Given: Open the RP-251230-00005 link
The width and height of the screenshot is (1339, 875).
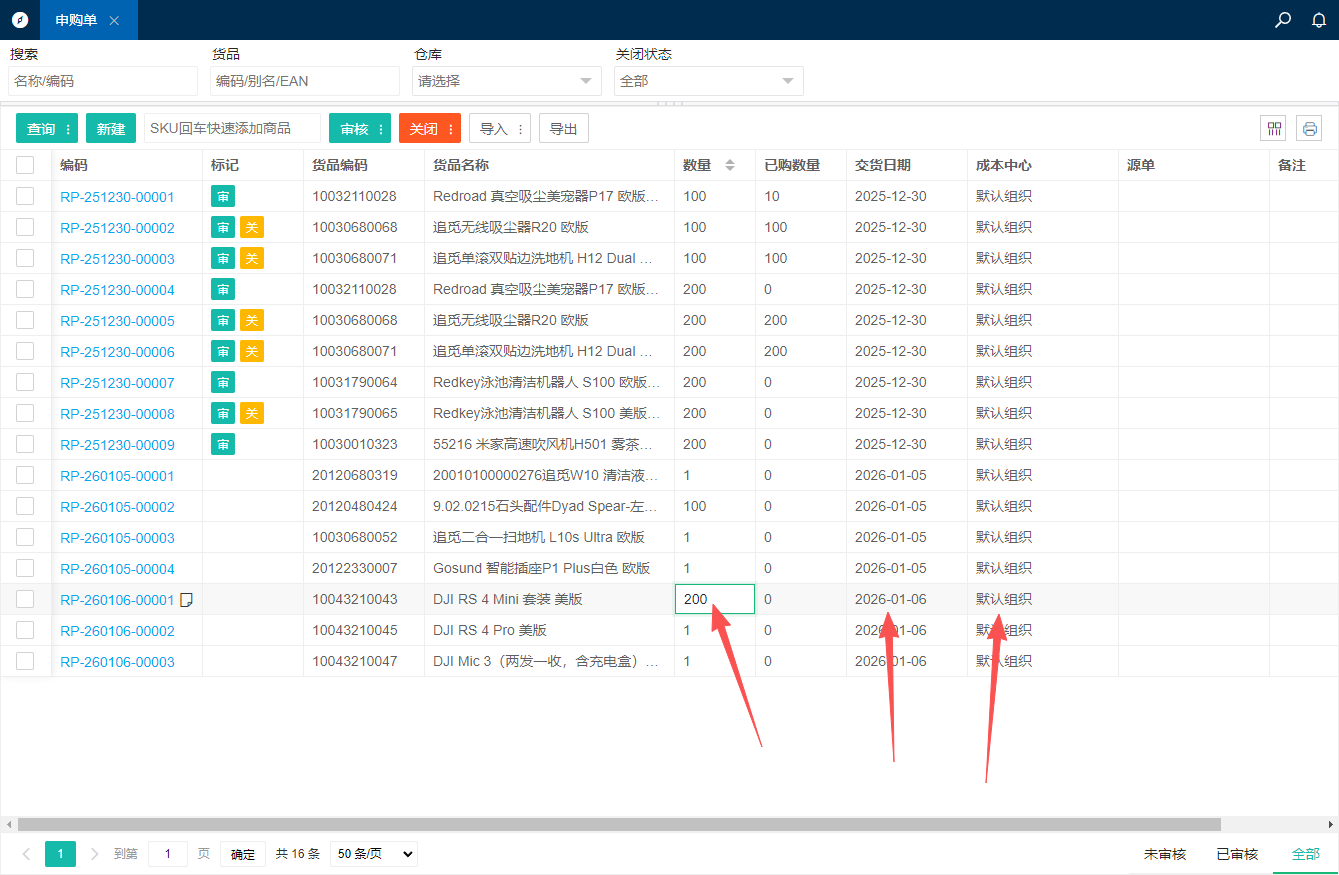Looking at the screenshot, I should tap(117, 321).
